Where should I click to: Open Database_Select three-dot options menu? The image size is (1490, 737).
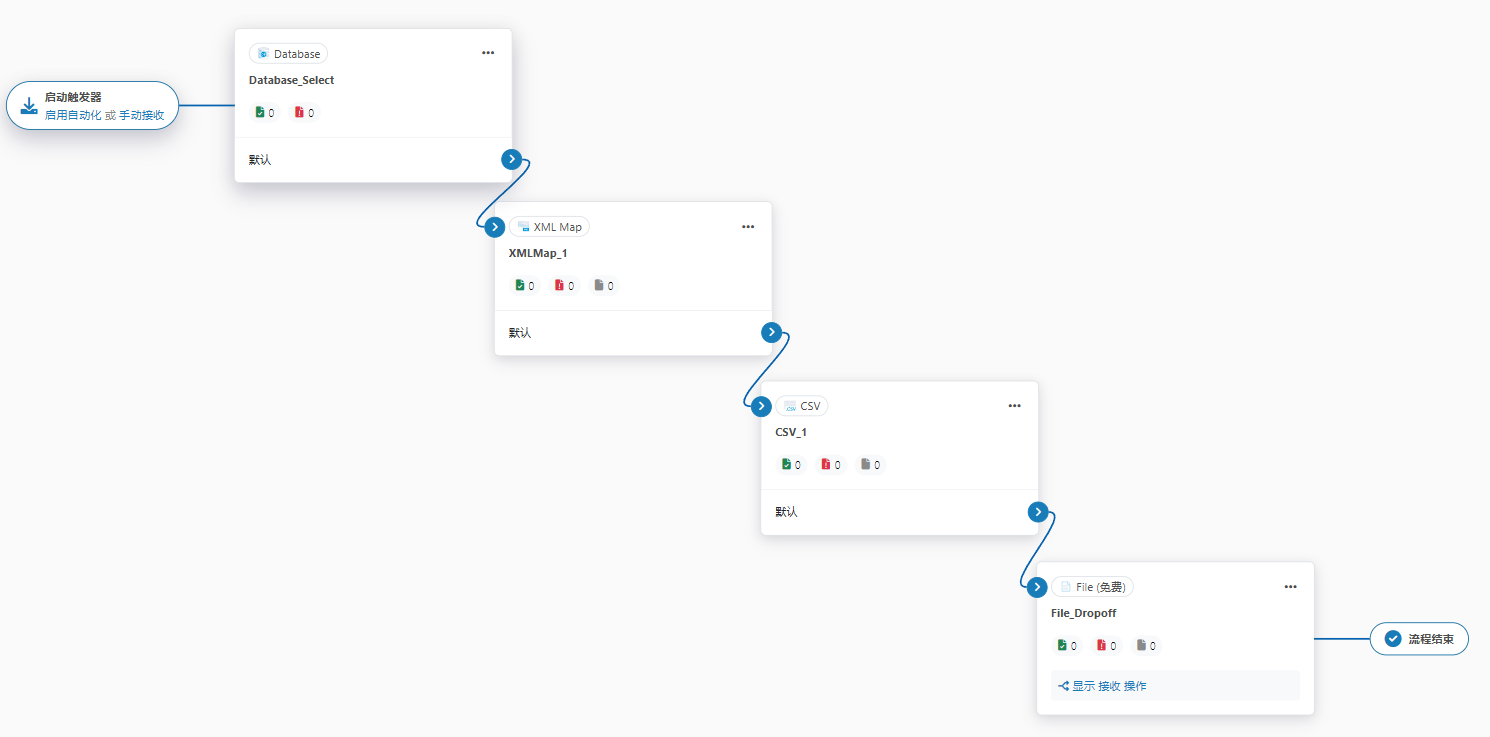(x=488, y=53)
